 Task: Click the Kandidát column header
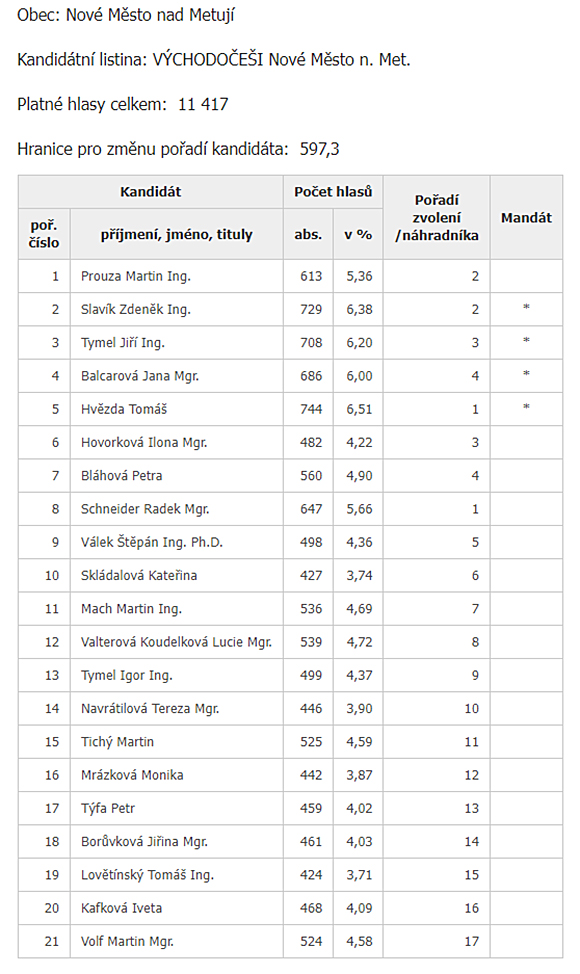point(150,192)
